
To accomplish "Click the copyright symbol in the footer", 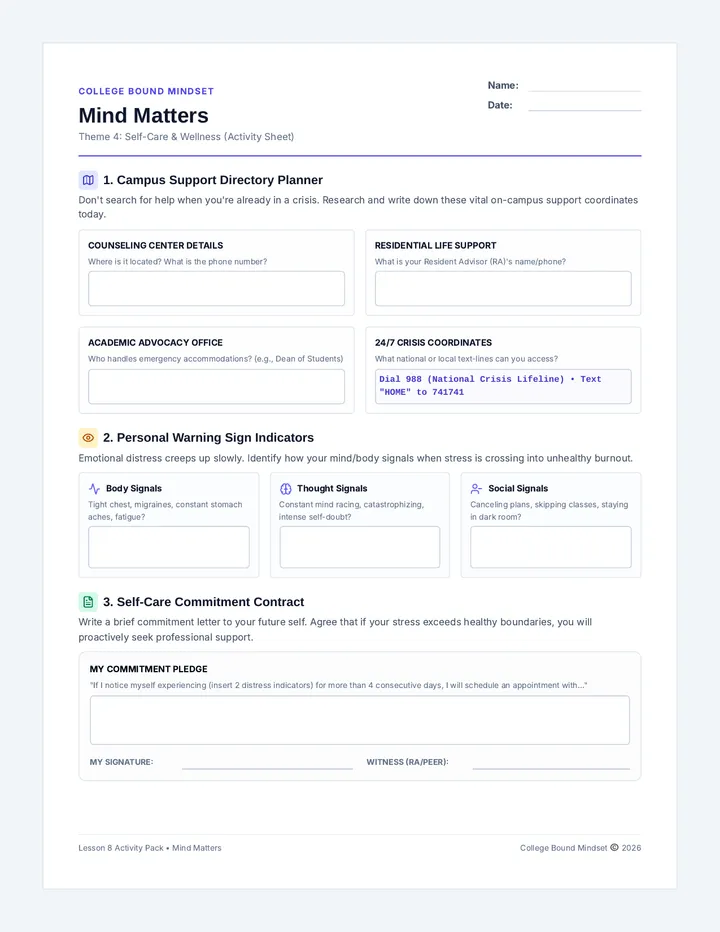I will pos(614,848).
